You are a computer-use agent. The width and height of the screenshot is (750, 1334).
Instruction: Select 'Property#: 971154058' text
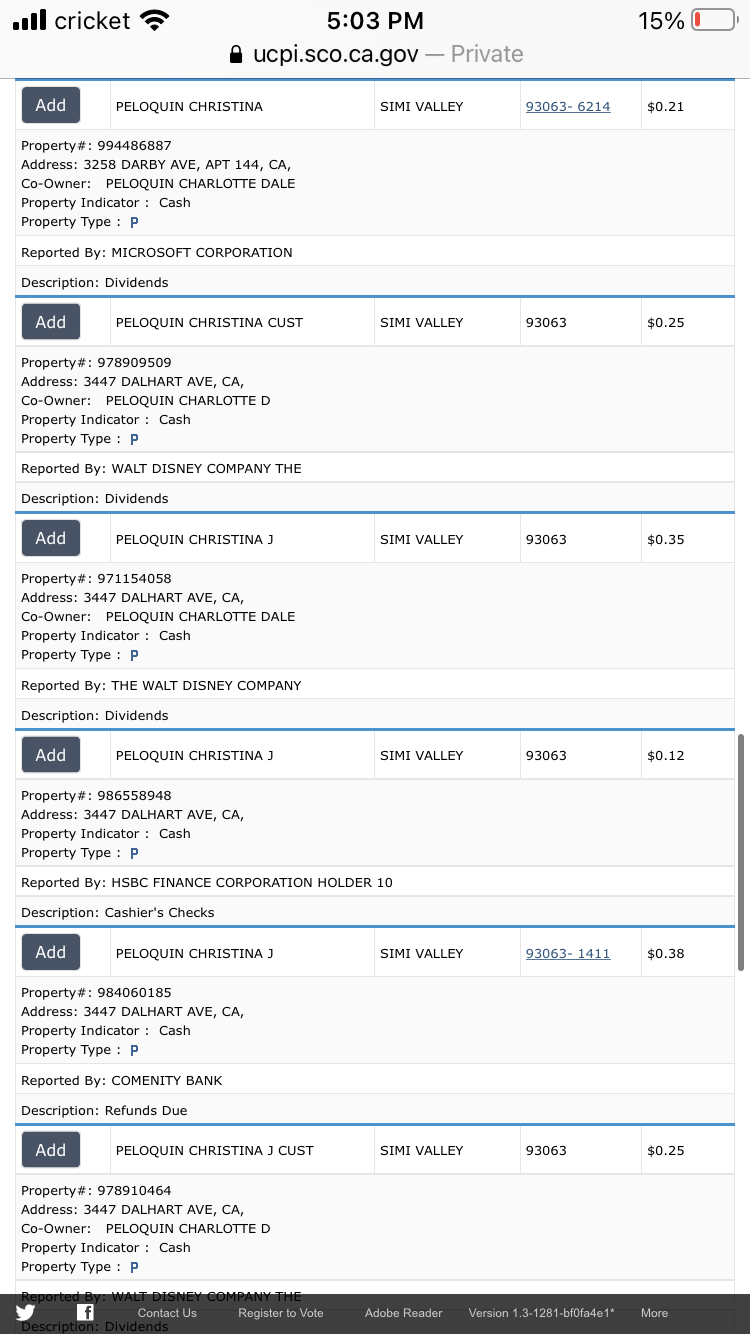click(96, 578)
